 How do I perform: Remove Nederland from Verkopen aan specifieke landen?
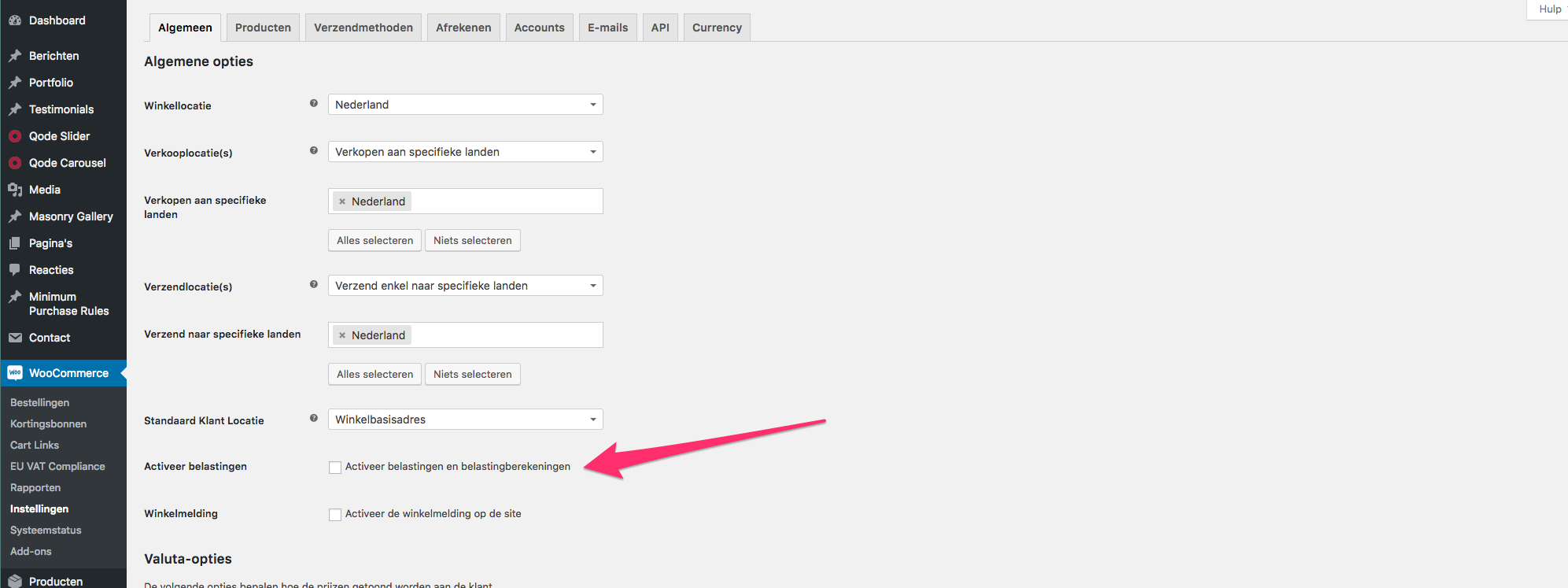tap(342, 202)
